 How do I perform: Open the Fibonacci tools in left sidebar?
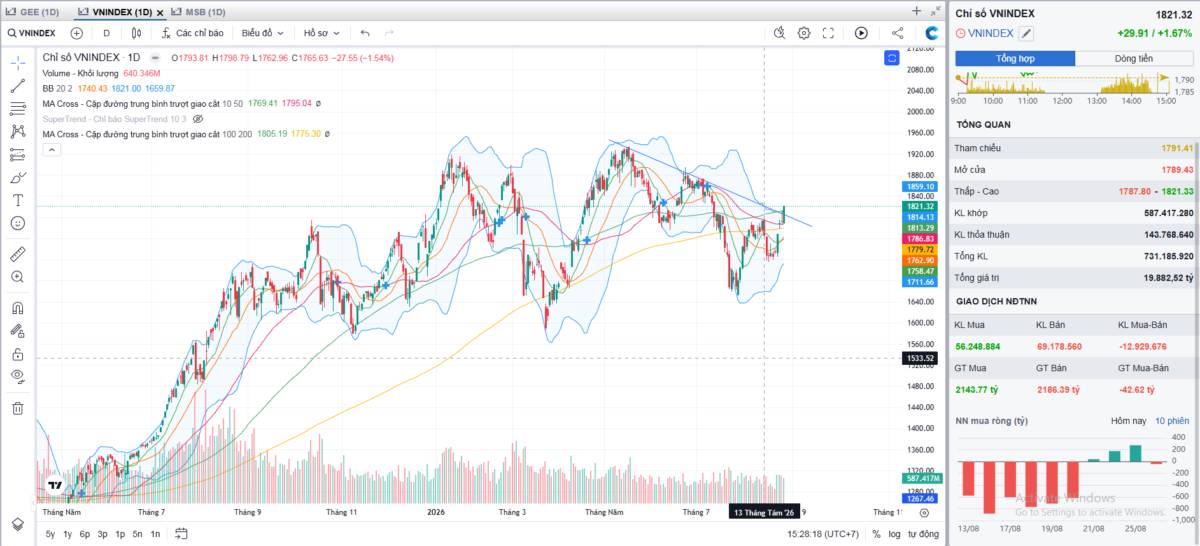(17, 108)
